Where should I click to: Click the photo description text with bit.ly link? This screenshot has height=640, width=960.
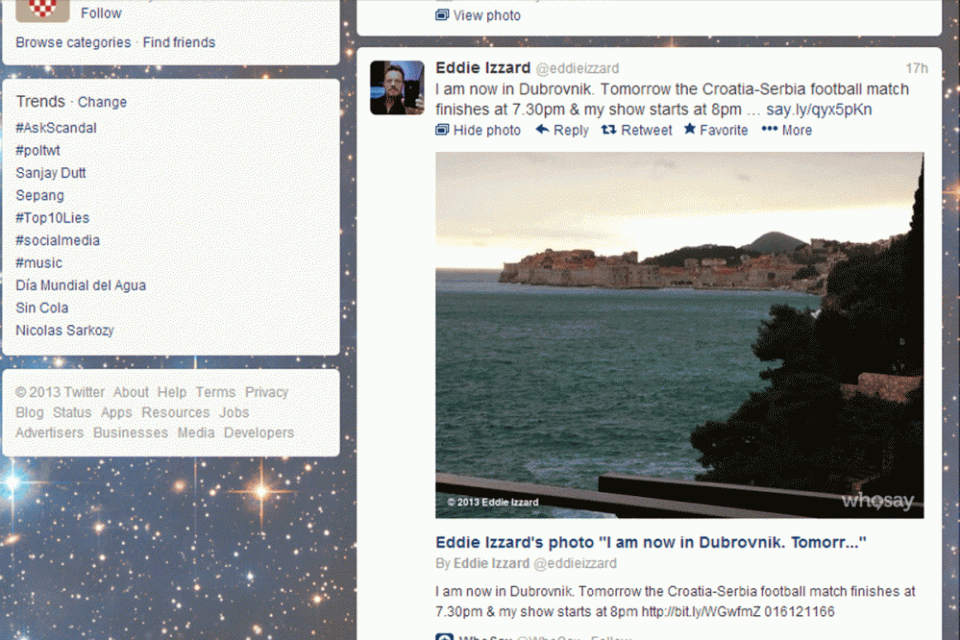tap(675, 601)
